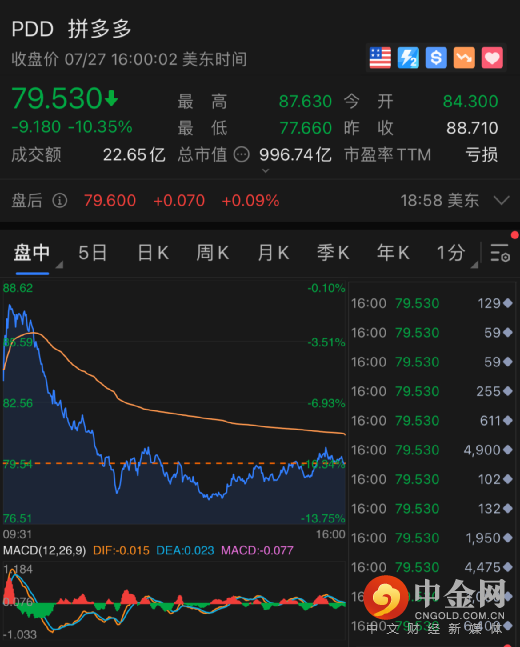Viewport: 520px width, 647px height.
Task: Expand after-hours details chevron by 18:58 美东
Action: click(501, 201)
